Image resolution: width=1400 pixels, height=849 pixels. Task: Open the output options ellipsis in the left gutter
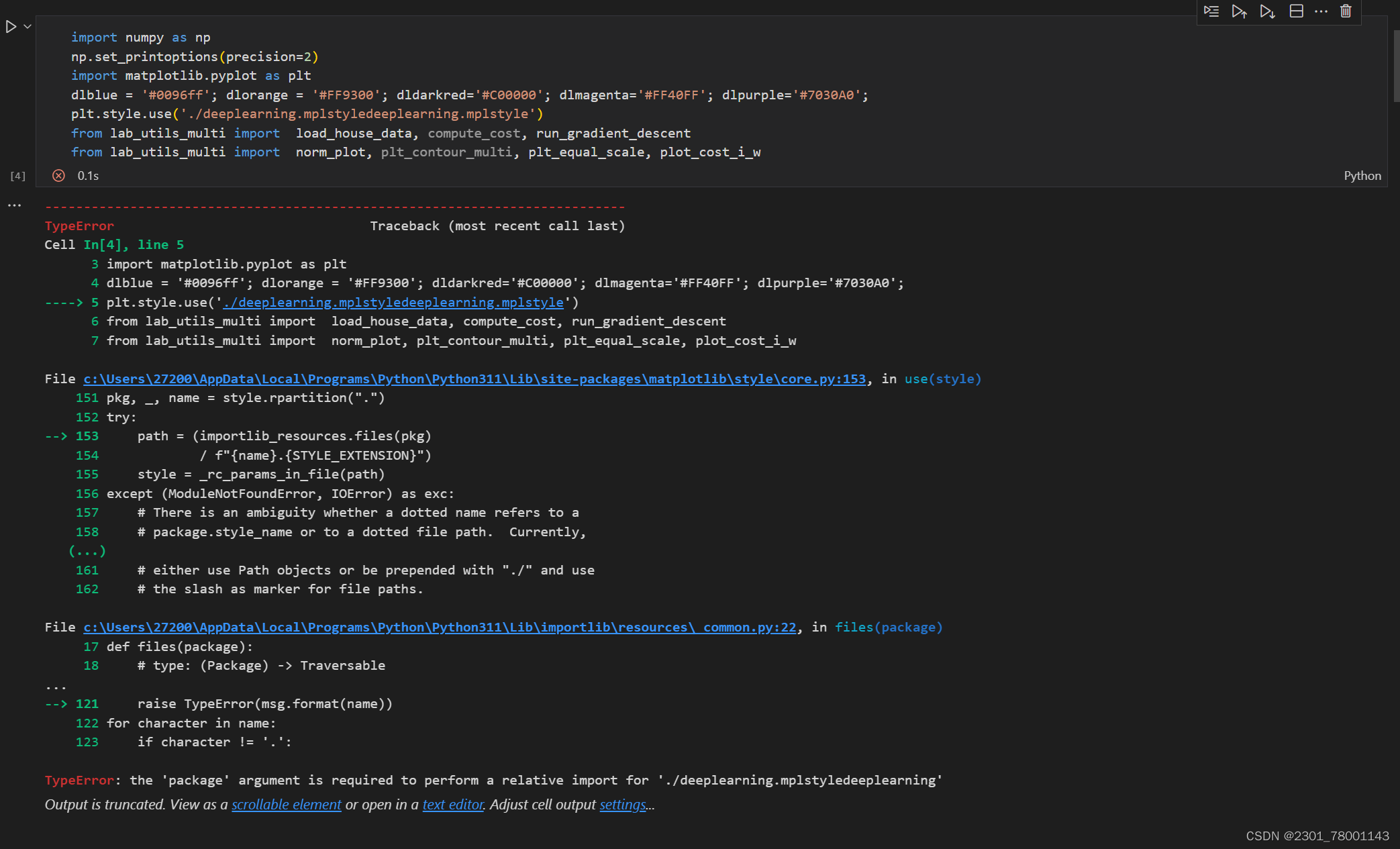tap(15, 205)
